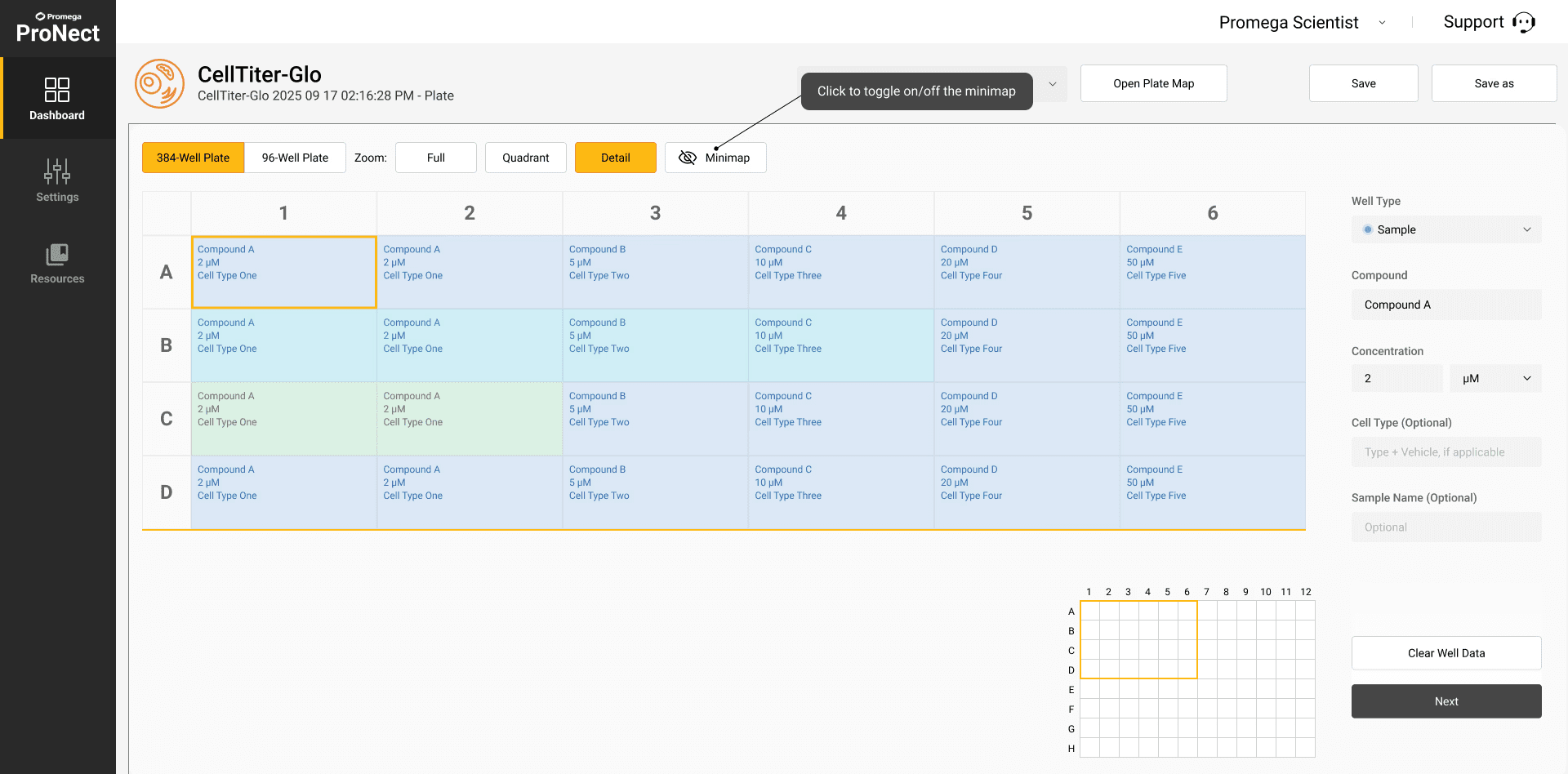Click column header 6
Image resolution: width=1568 pixels, height=774 pixels.
[1213, 213]
